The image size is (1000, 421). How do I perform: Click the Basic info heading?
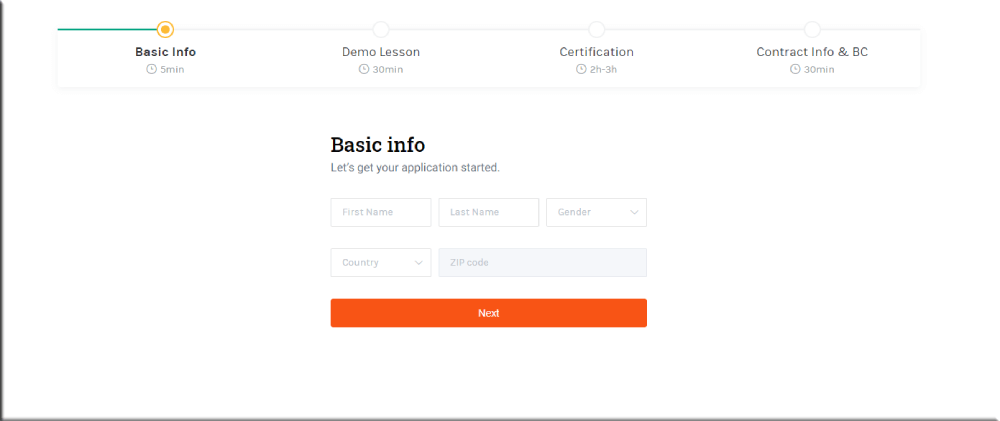click(x=378, y=145)
